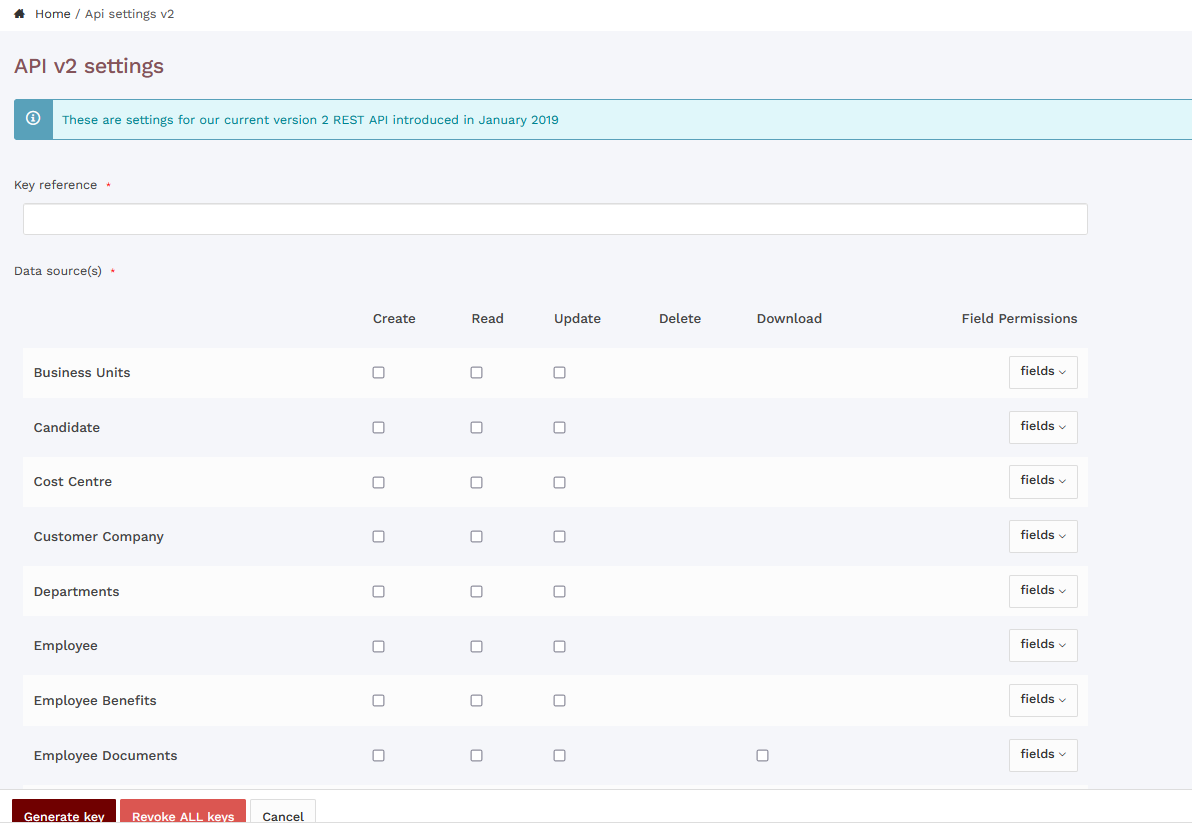Tick Update for Departments row

(x=559, y=592)
